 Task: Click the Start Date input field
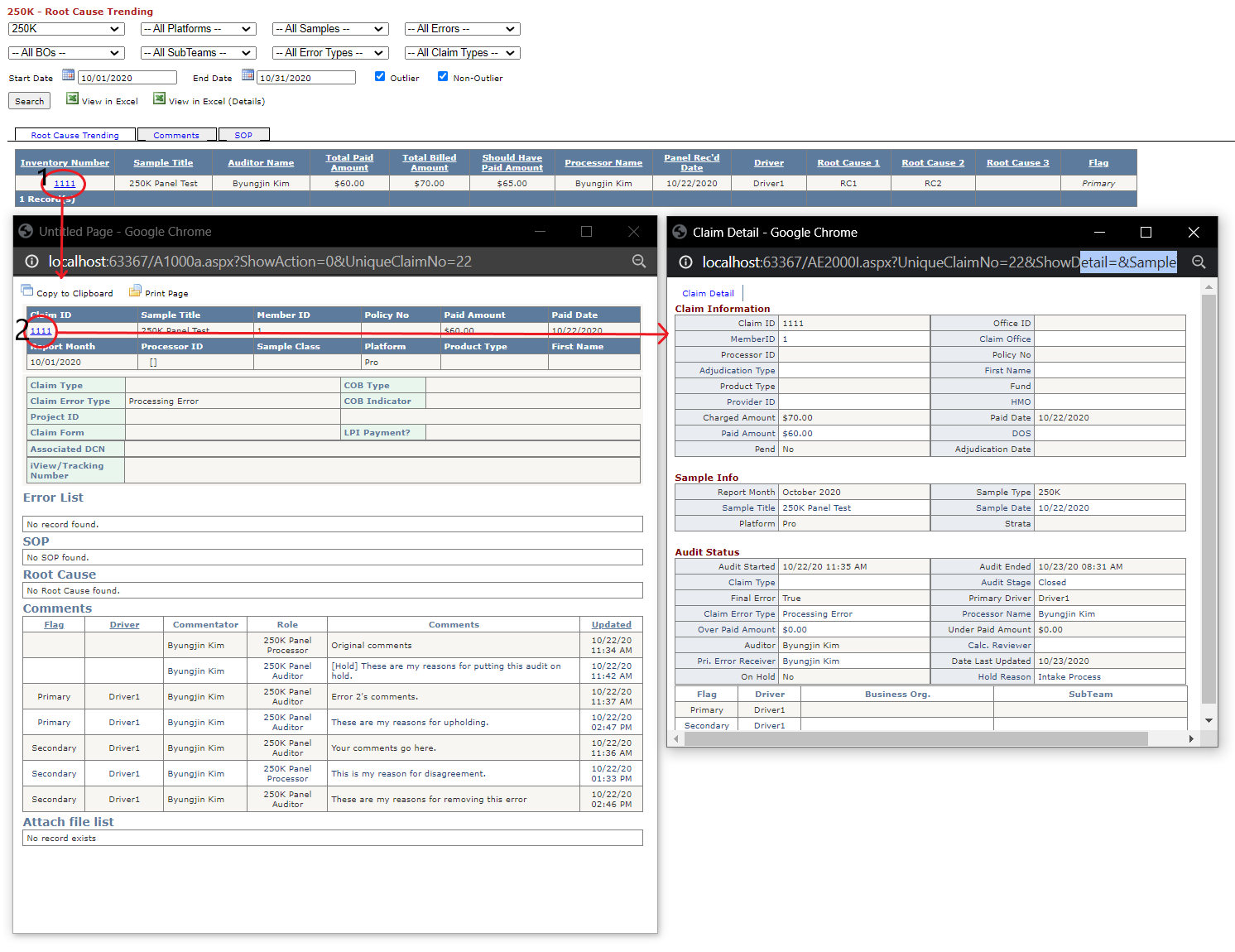click(127, 78)
